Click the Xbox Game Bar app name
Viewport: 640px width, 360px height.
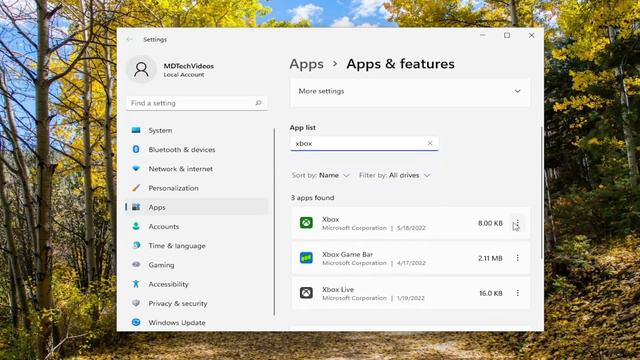tap(347, 254)
